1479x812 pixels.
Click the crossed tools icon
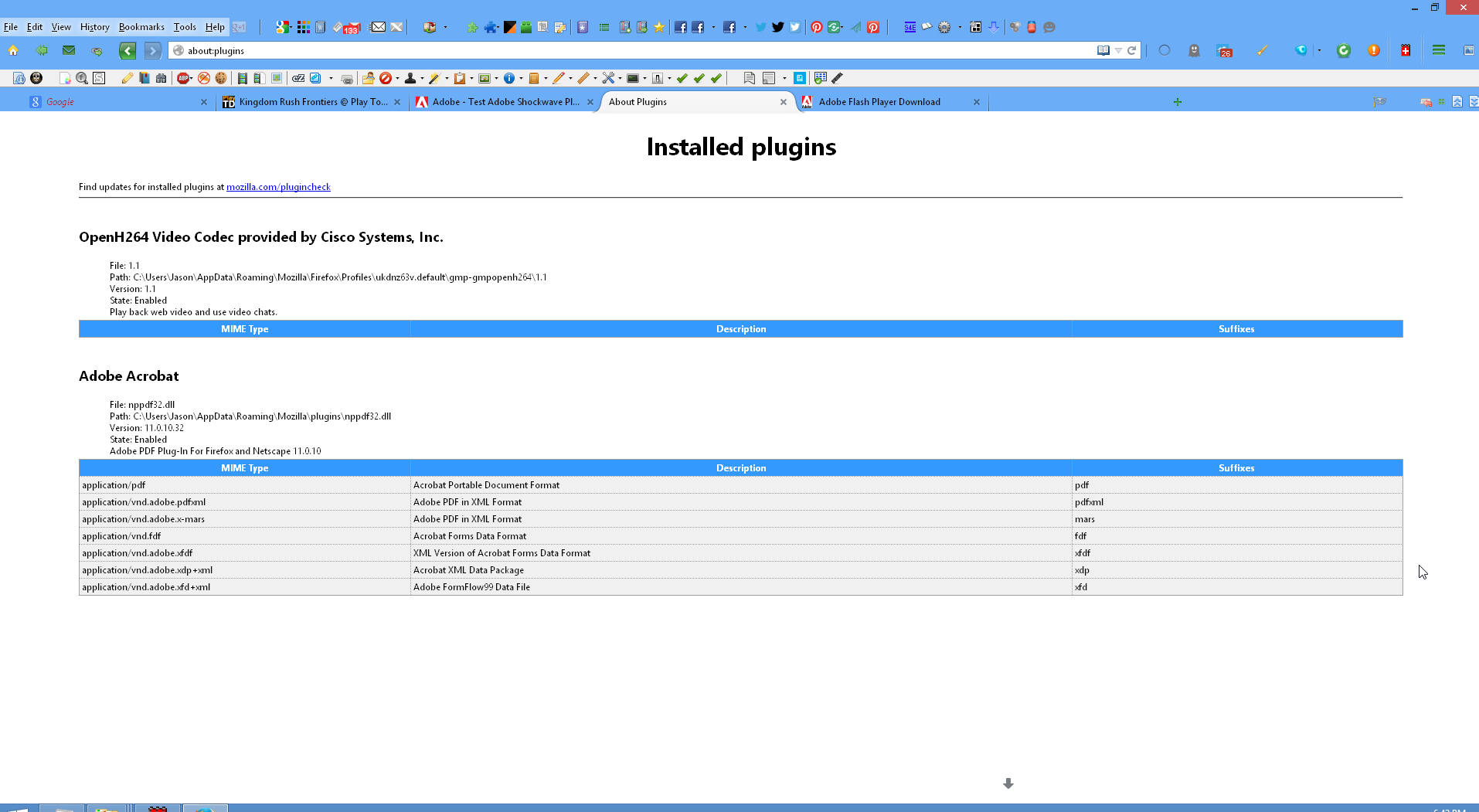pyautogui.click(x=608, y=78)
